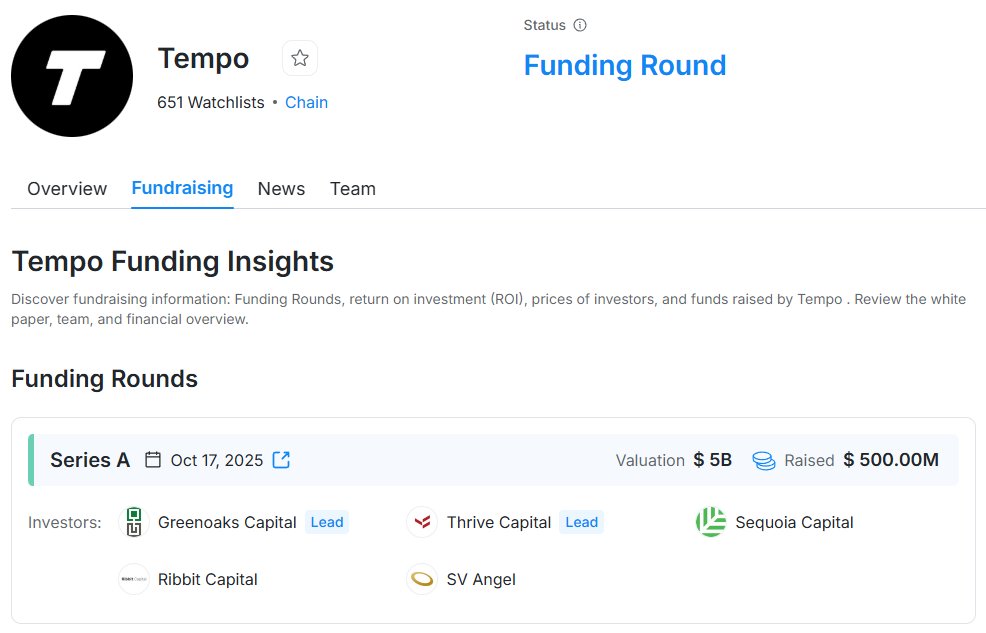Click the Investors: label
Viewport: 986px width, 633px height.
click(65, 522)
